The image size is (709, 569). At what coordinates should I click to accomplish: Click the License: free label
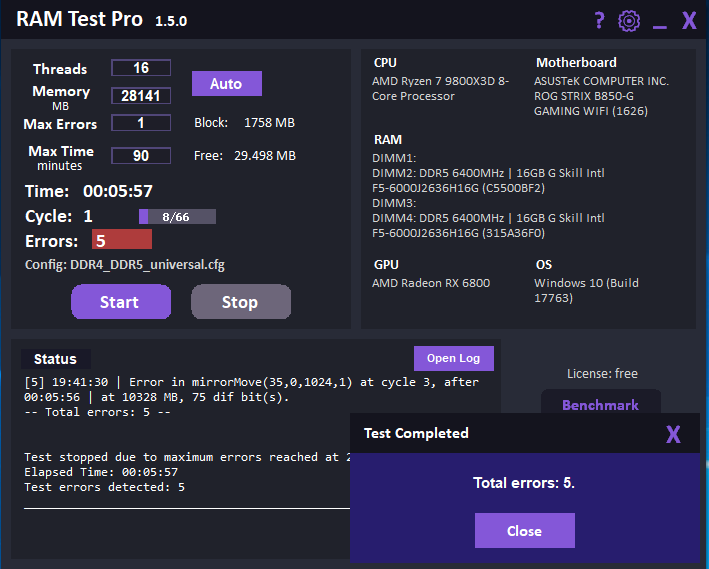click(x=602, y=374)
